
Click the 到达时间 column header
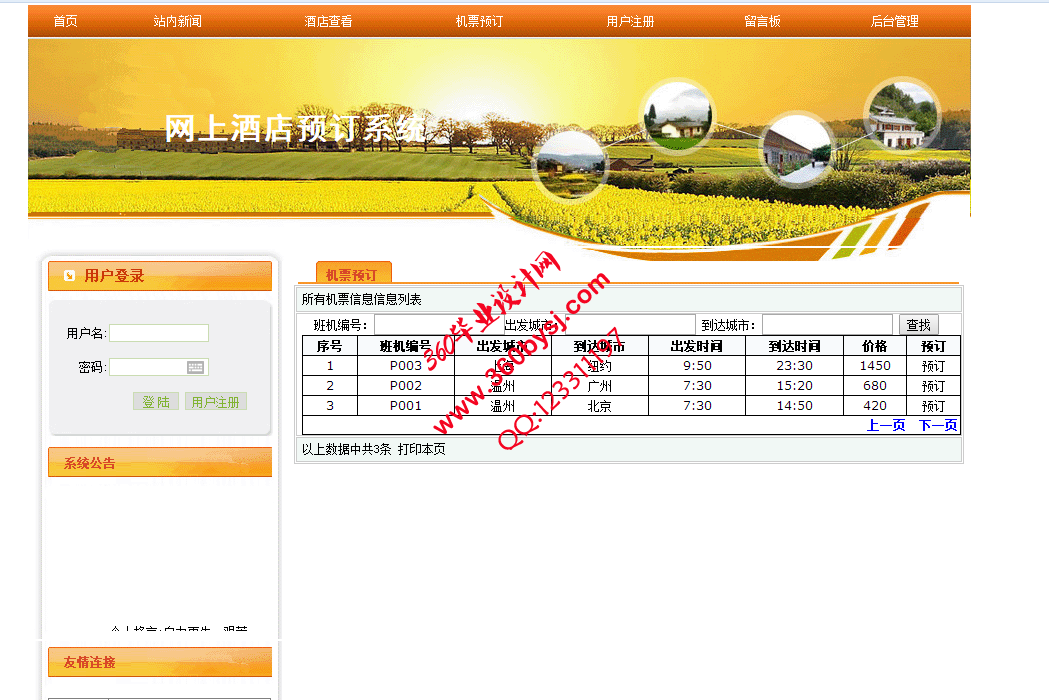(794, 346)
